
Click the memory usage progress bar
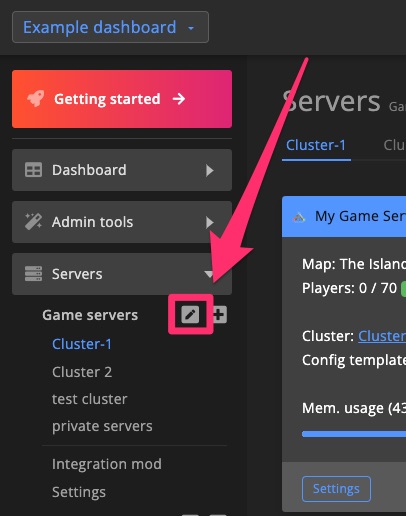[354, 434]
